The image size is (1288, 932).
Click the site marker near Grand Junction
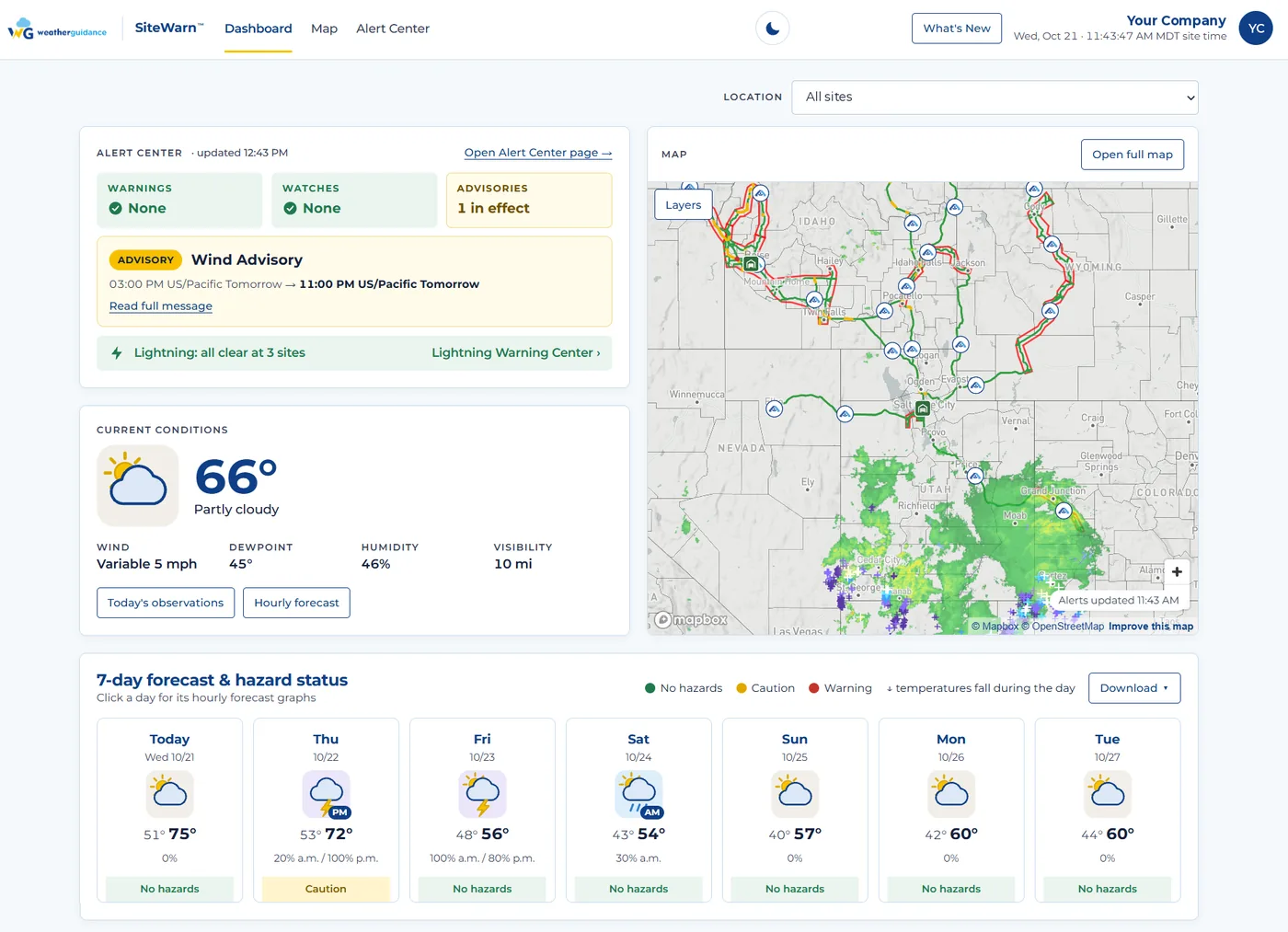(1064, 511)
